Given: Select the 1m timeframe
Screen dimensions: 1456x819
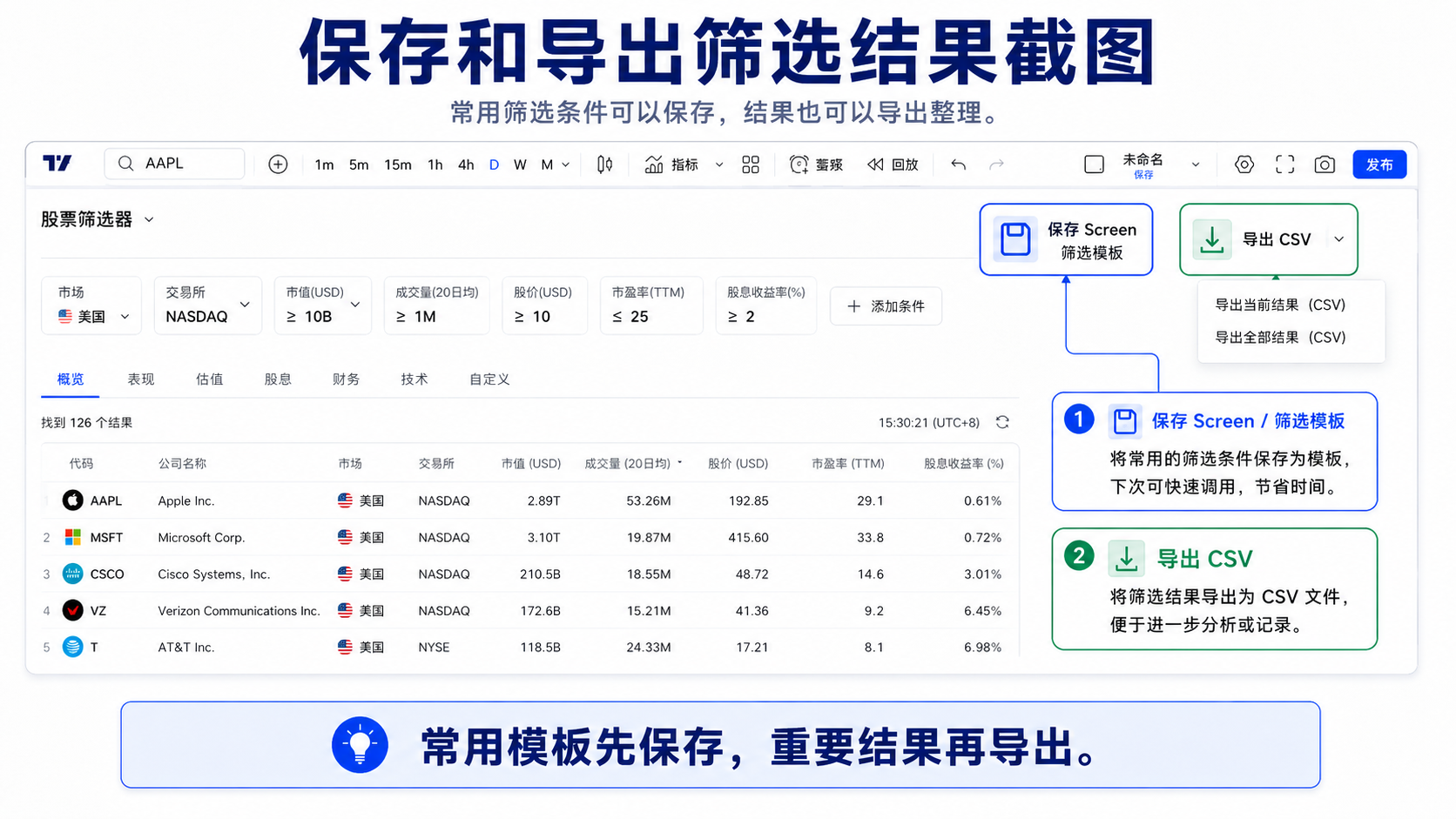Looking at the screenshot, I should click(x=324, y=164).
